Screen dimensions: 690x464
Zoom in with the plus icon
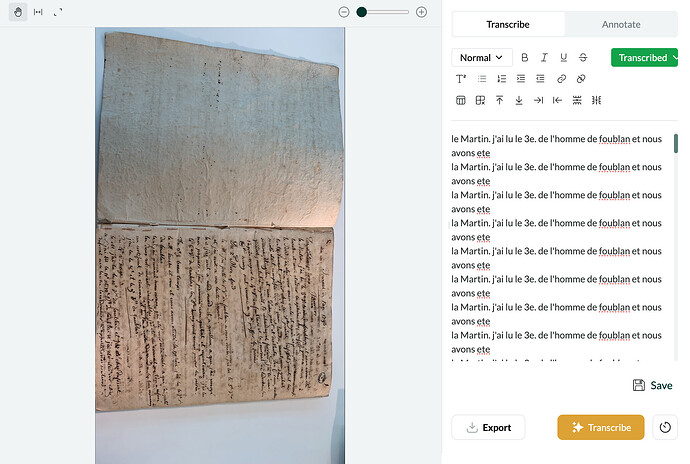(422, 12)
